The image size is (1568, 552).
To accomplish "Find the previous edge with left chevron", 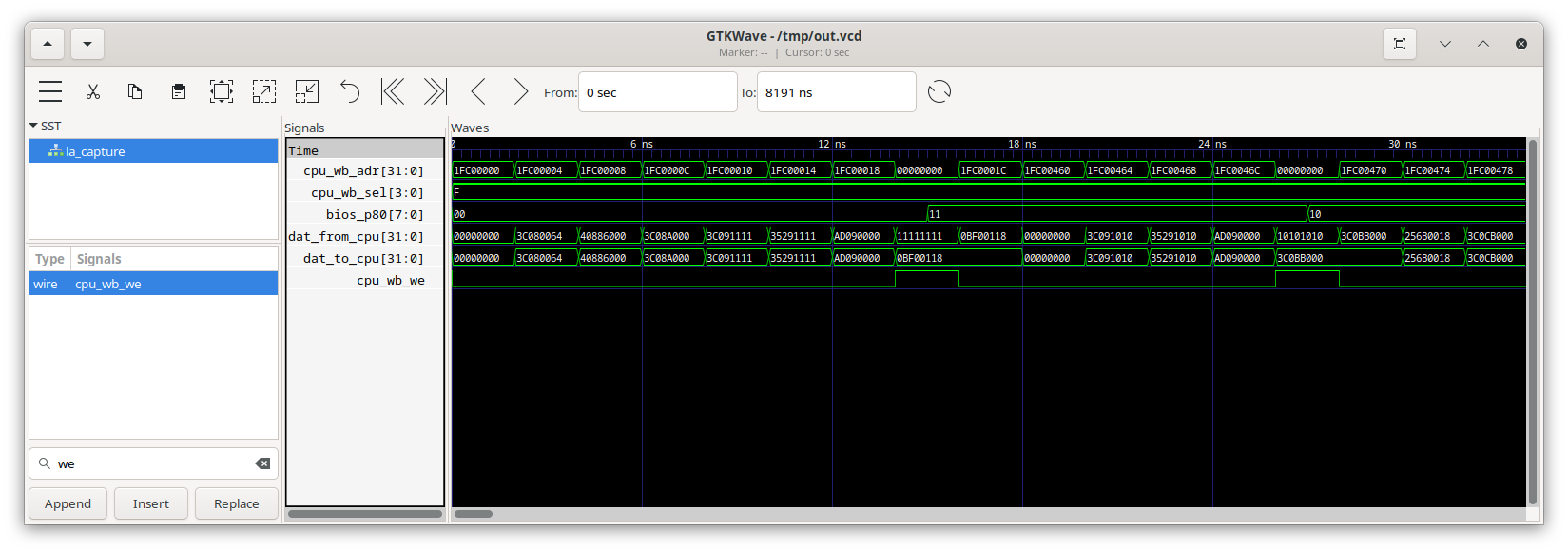I will pos(478,91).
